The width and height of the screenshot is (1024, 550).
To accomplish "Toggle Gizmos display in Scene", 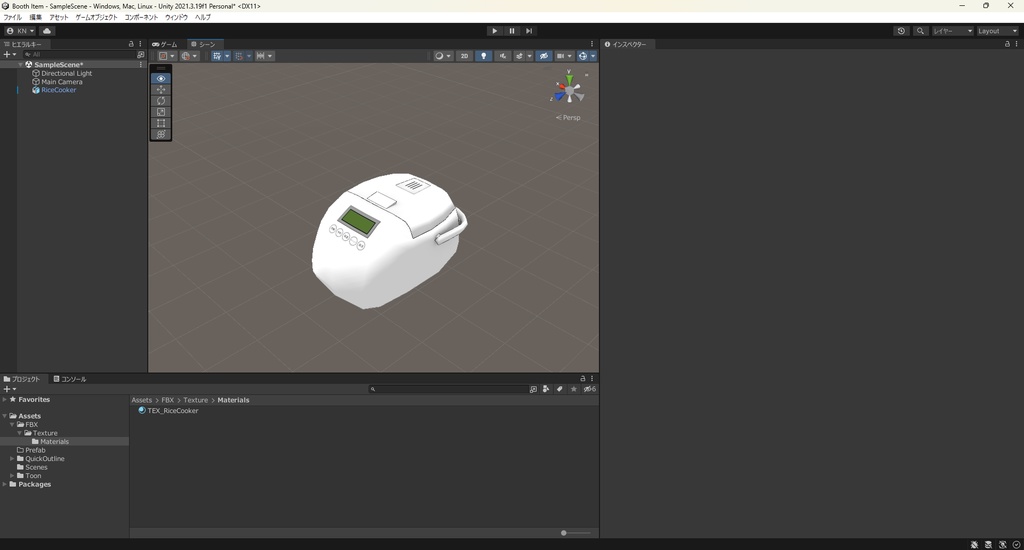I will pyautogui.click(x=583, y=56).
